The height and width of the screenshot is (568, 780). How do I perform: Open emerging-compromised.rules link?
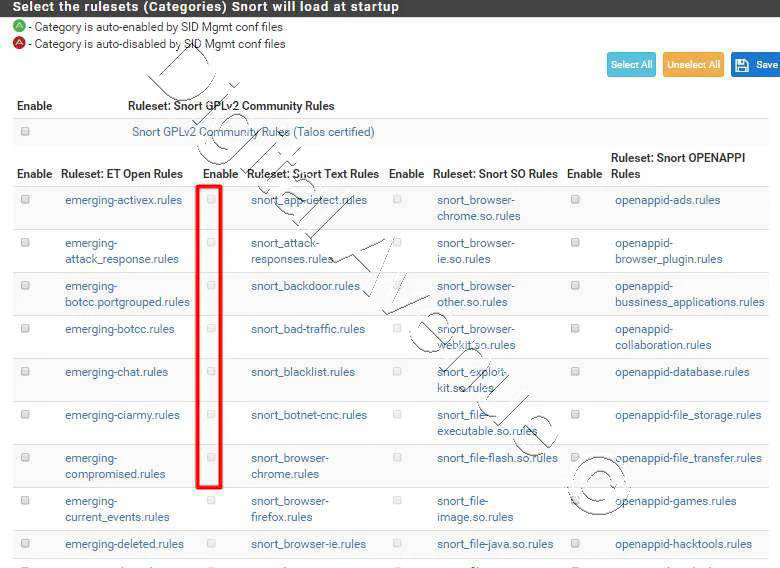[115, 466]
